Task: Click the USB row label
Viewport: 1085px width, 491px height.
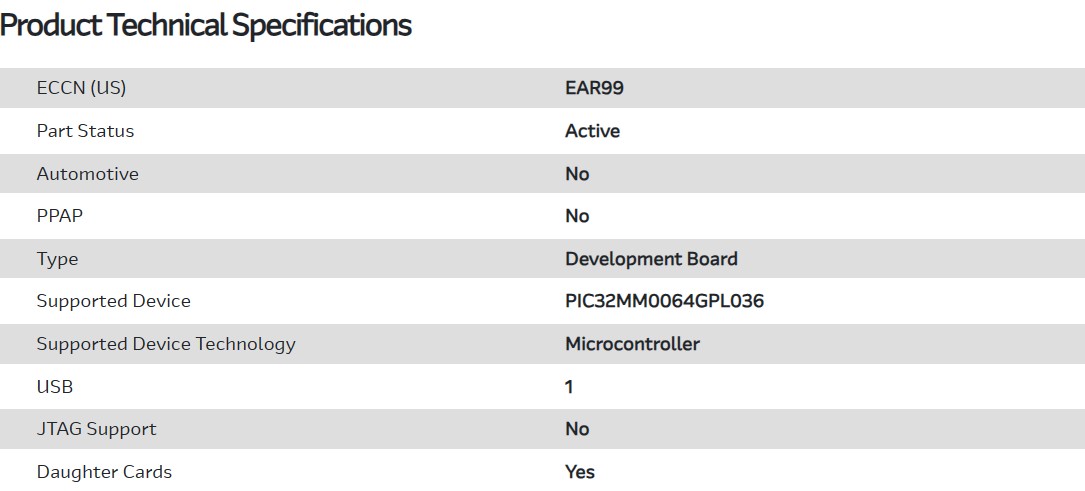Action: [x=55, y=386]
